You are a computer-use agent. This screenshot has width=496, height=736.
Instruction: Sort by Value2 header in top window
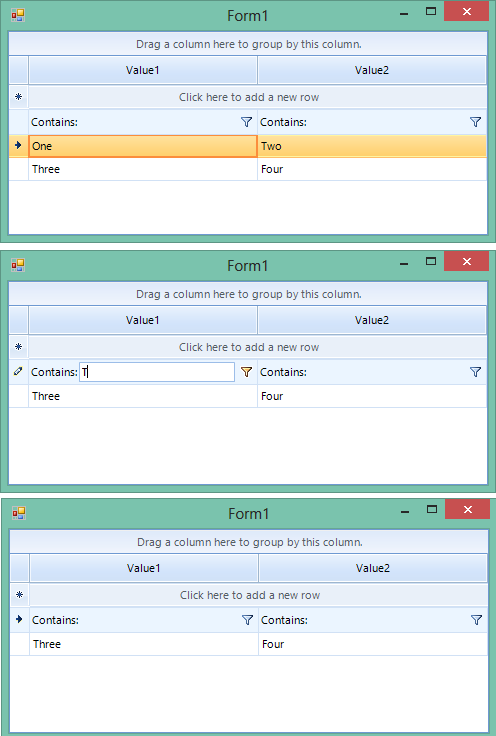(372, 70)
